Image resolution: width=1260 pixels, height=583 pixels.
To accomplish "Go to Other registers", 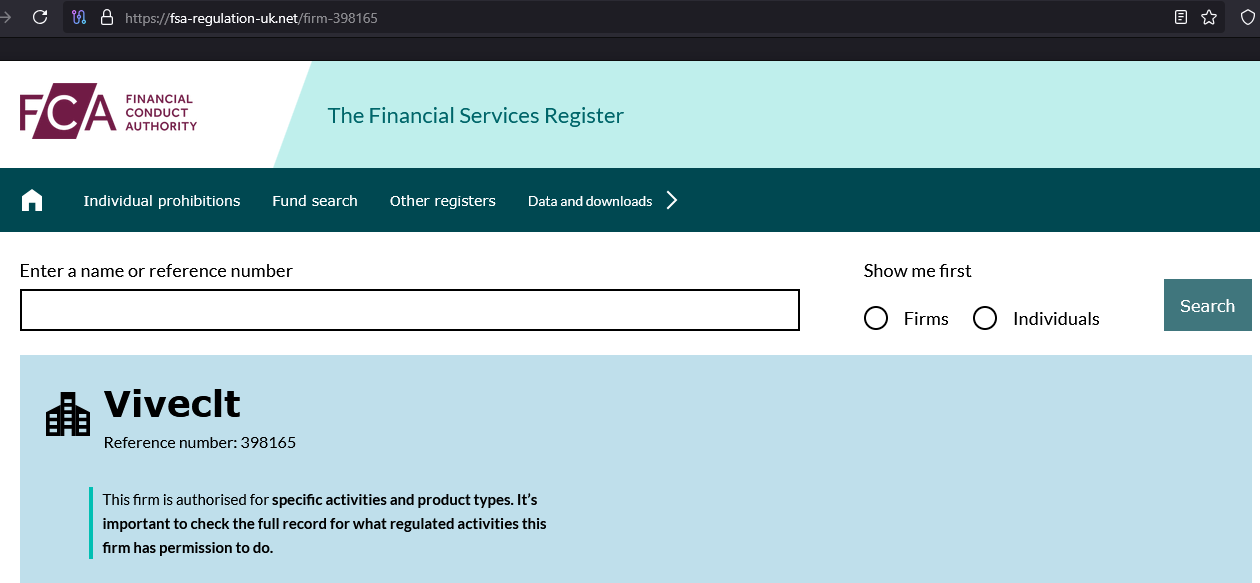I will coord(443,201).
